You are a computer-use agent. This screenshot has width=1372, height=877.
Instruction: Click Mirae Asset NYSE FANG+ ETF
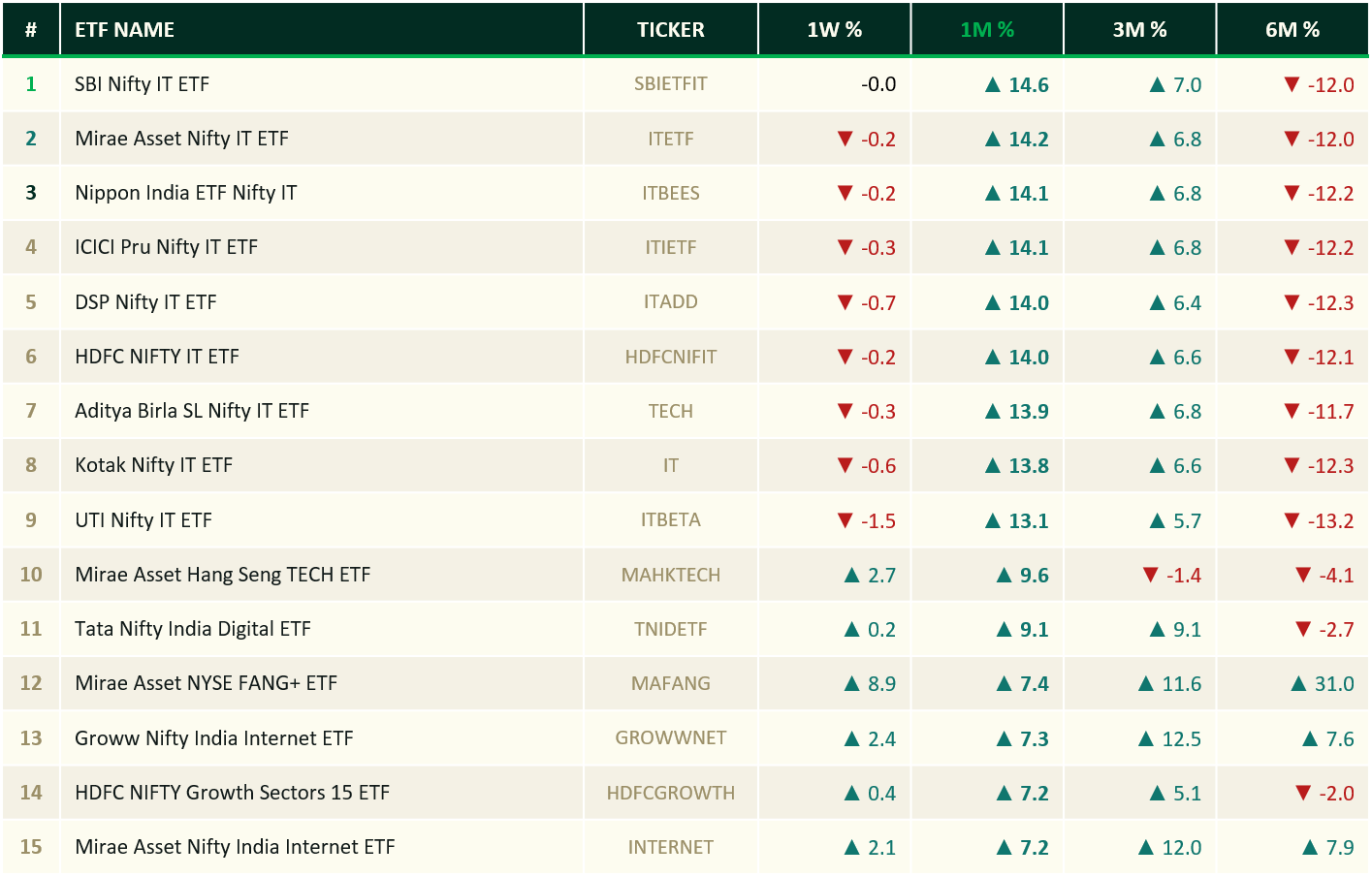207,683
